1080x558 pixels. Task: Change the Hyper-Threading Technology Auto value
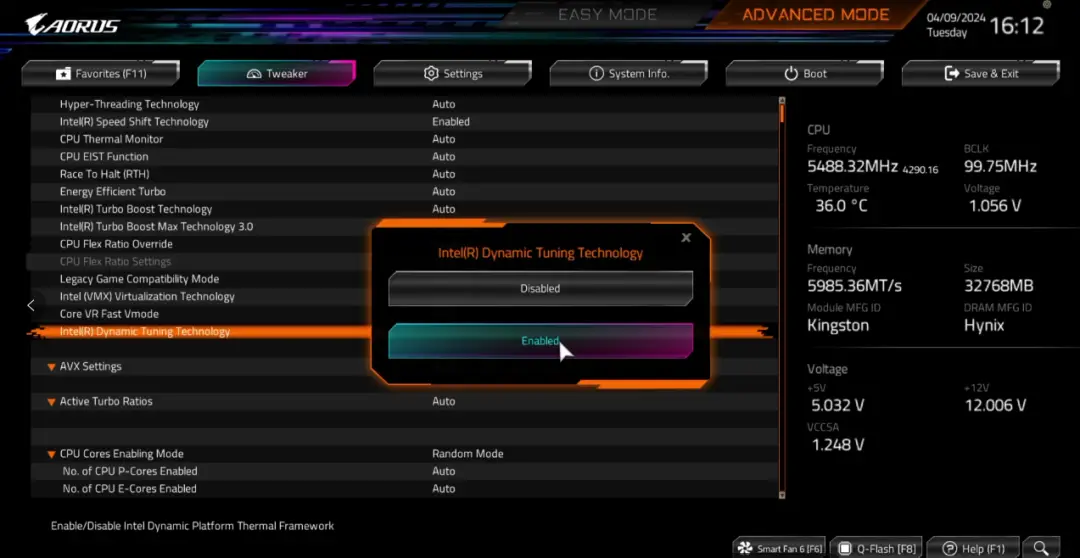tap(444, 104)
